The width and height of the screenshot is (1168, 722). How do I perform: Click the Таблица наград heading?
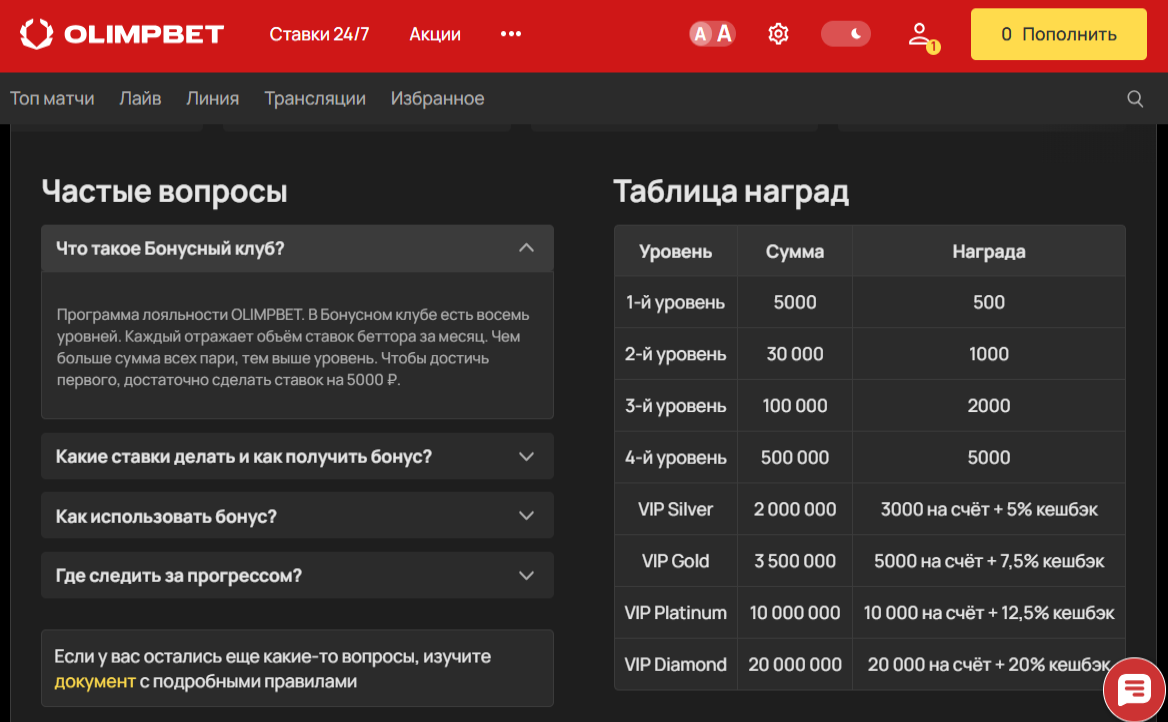pyautogui.click(x=731, y=191)
